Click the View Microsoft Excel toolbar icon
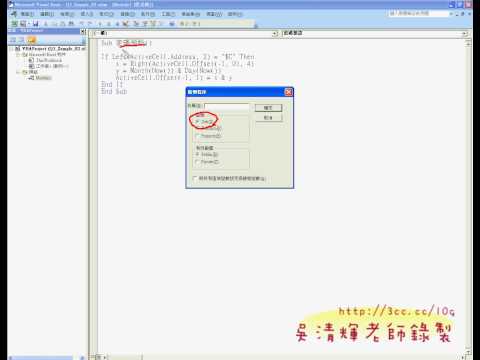This screenshot has width=480, height=360. click(x=14, y=24)
